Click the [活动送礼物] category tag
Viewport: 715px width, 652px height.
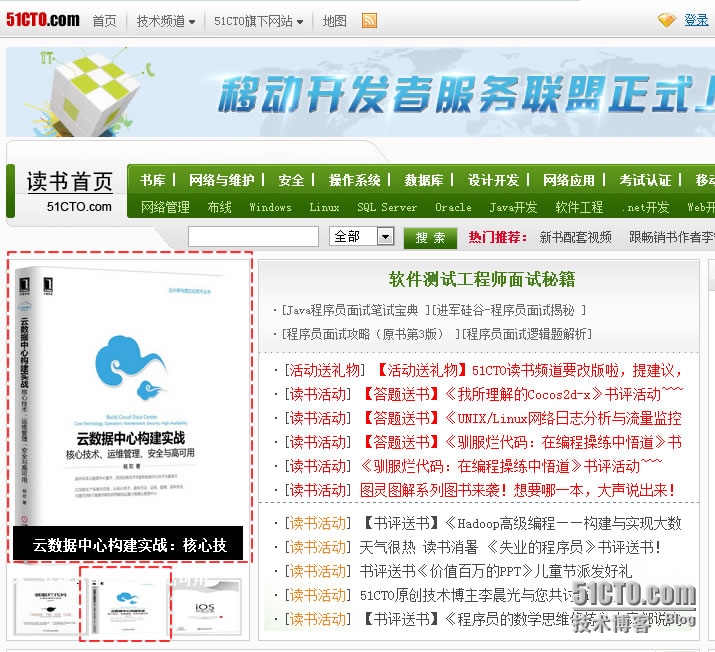click(325, 370)
